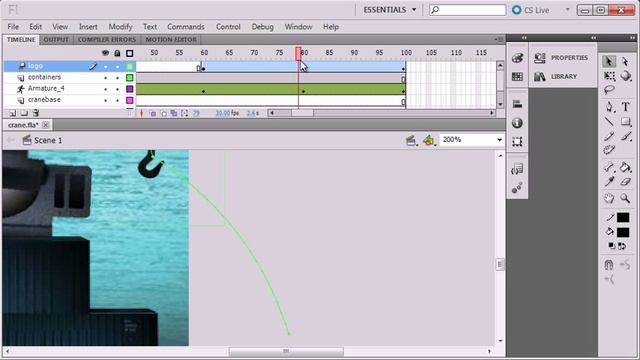Select the Text tool
Image resolution: width=640 pixels, height=360 pixels.
point(625,107)
